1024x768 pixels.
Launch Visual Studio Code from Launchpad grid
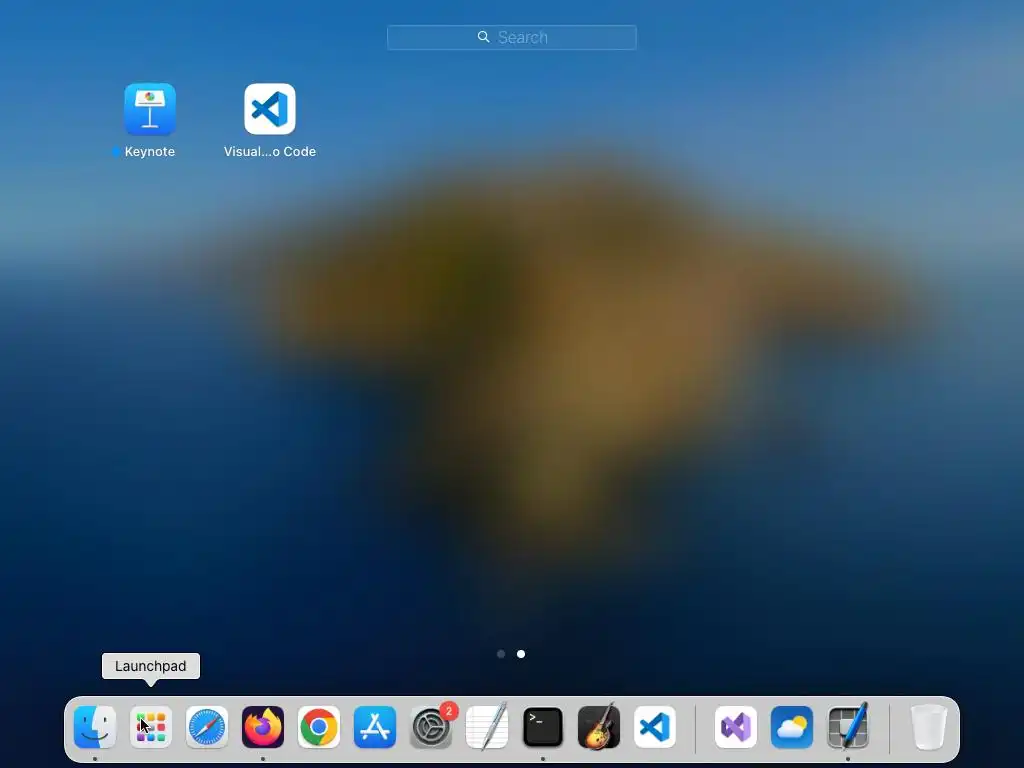(x=270, y=109)
